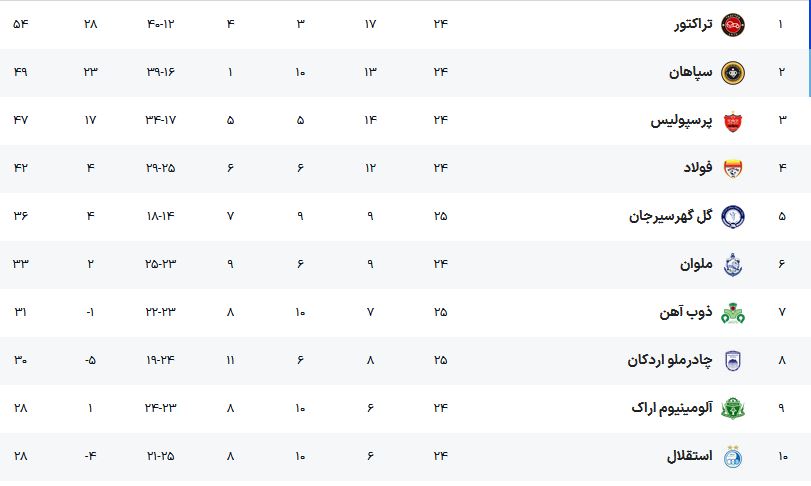Viewport: 811px width, 486px height.
Task: Open the سپاهان team name link
Action: [690, 72]
